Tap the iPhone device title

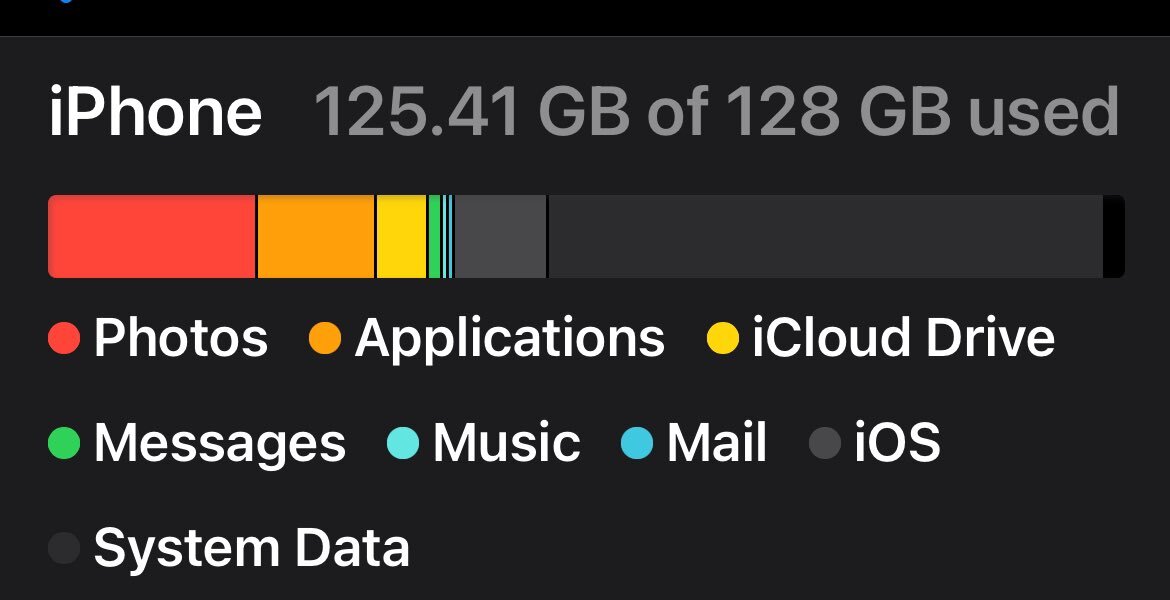pyautogui.click(x=155, y=112)
